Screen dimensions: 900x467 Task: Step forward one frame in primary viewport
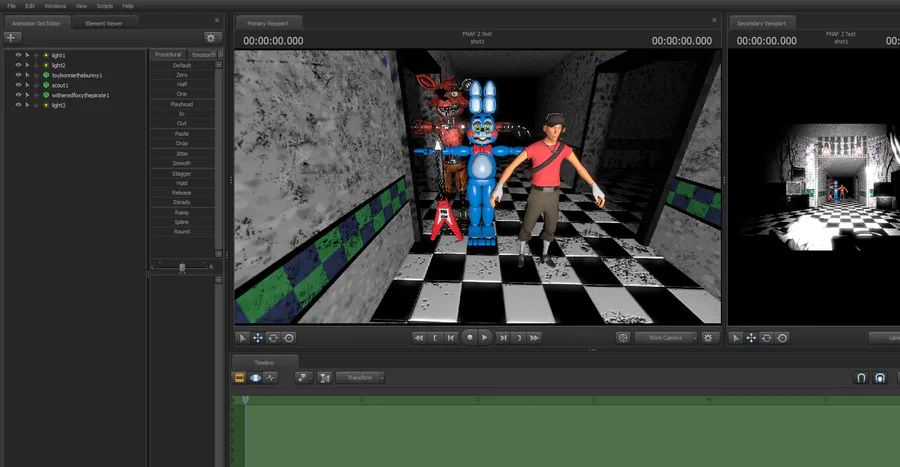[503, 338]
